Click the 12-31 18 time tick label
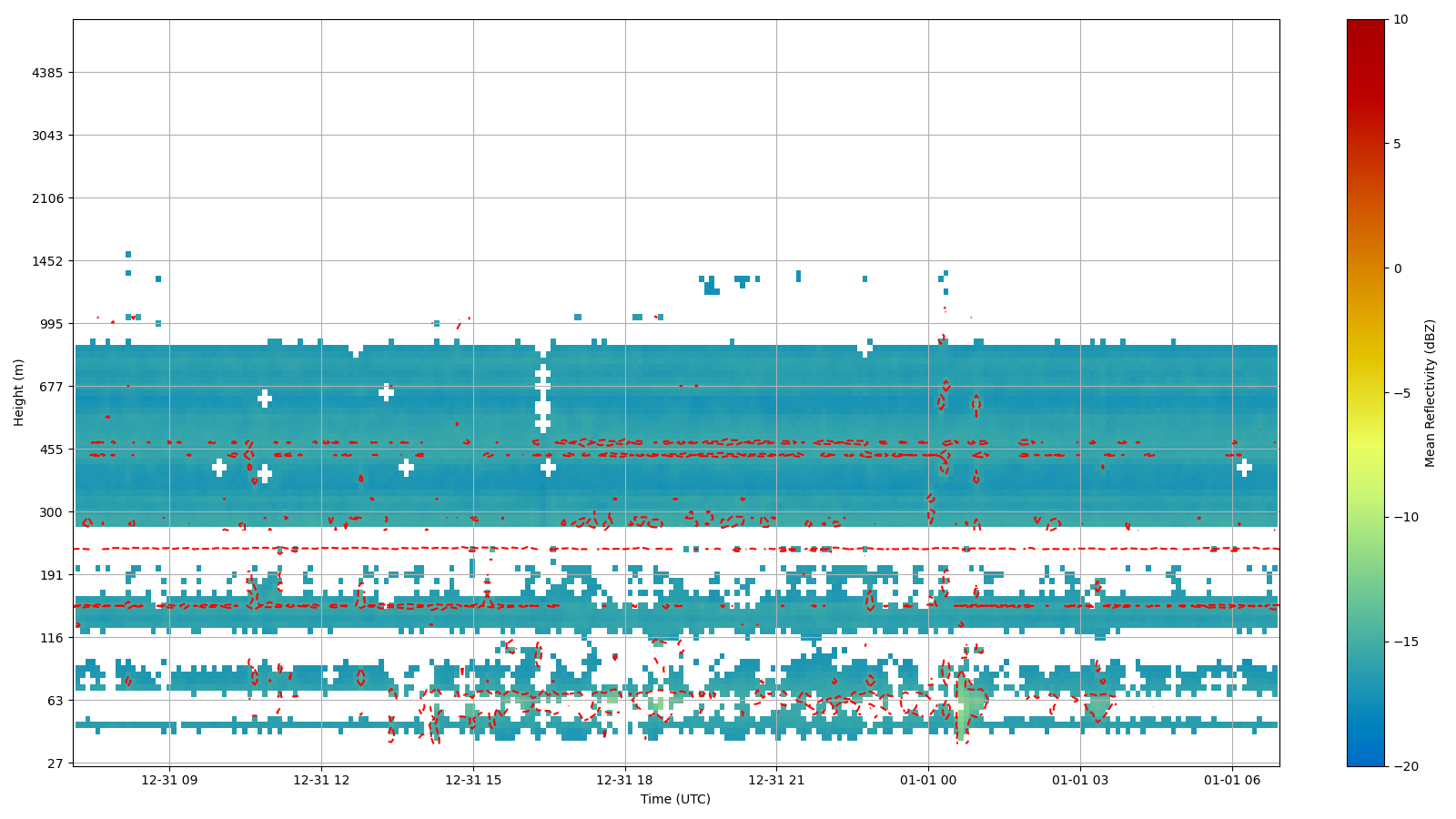This screenshot has width=1456, height=819. click(x=625, y=780)
